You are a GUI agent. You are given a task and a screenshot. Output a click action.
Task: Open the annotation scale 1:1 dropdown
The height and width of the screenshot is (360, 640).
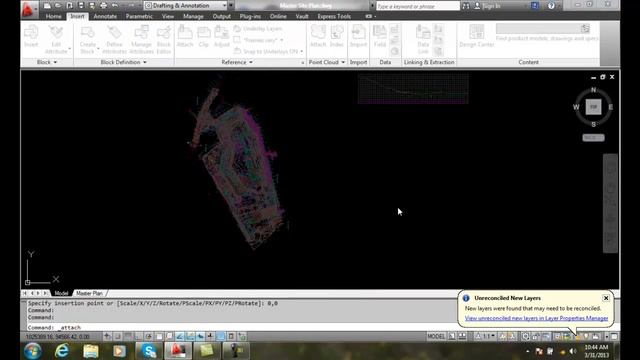coord(486,336)
